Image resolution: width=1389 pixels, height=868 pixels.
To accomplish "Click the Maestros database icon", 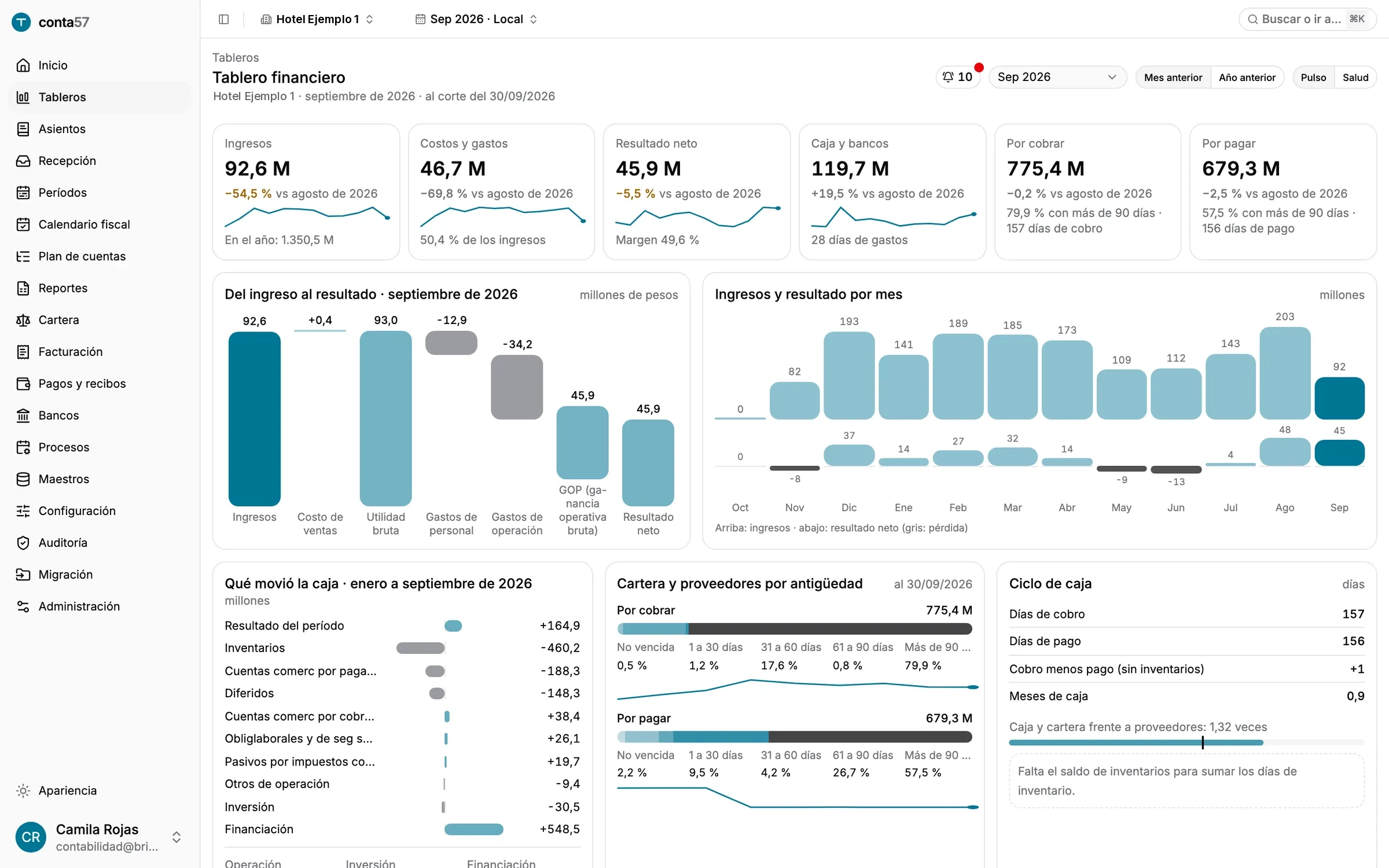I will [23, 479].
